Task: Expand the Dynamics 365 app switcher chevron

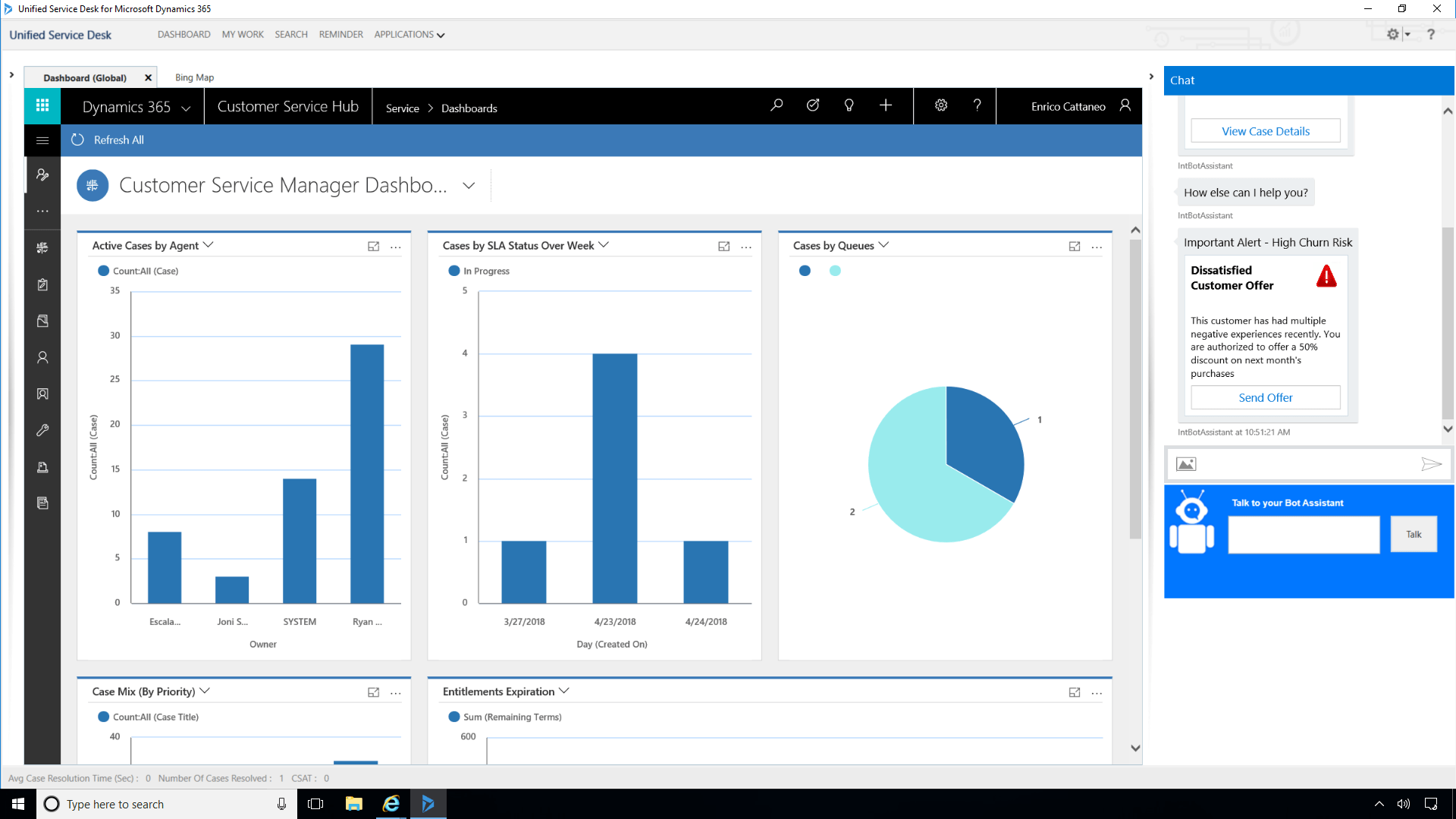Action: click(186, 108)
